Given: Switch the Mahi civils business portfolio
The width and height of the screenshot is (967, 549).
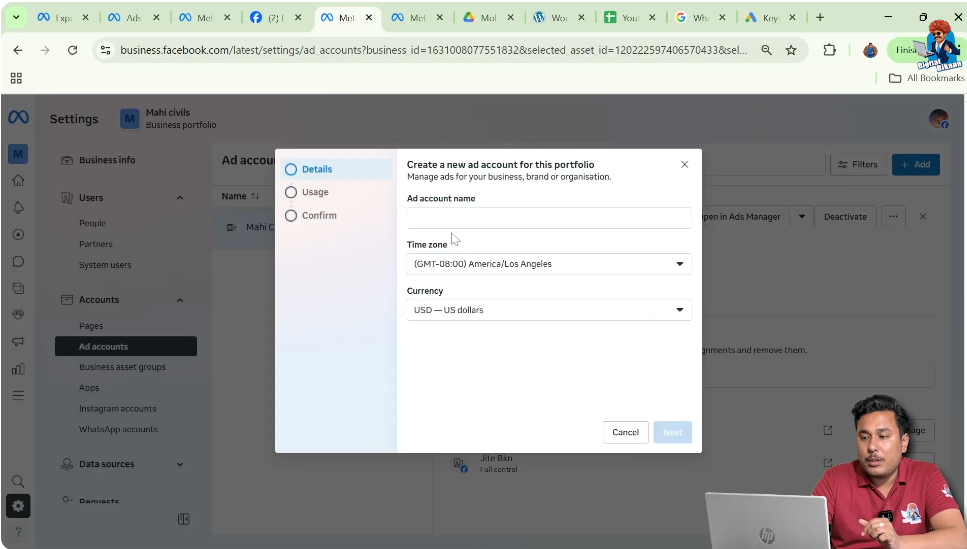Looking at the screenshot, I should pos(168,118).
